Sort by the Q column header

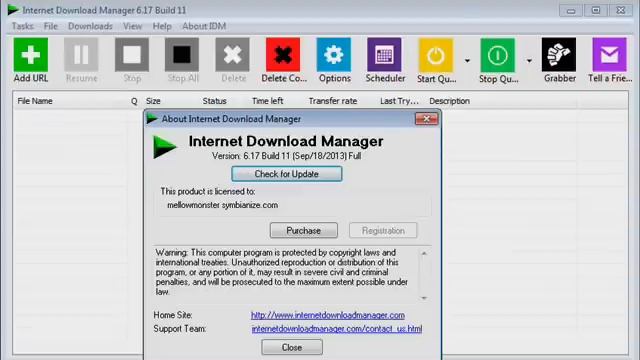pyautogui.click(x=134, y=101)
